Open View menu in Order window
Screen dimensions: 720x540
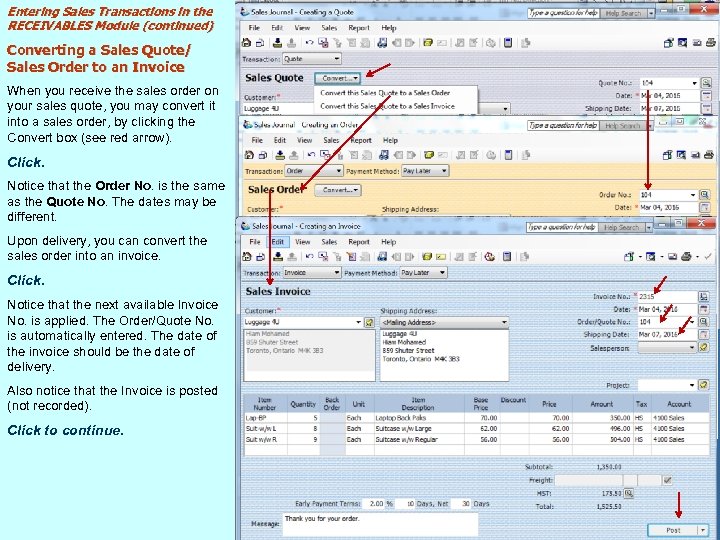point(304,140)
